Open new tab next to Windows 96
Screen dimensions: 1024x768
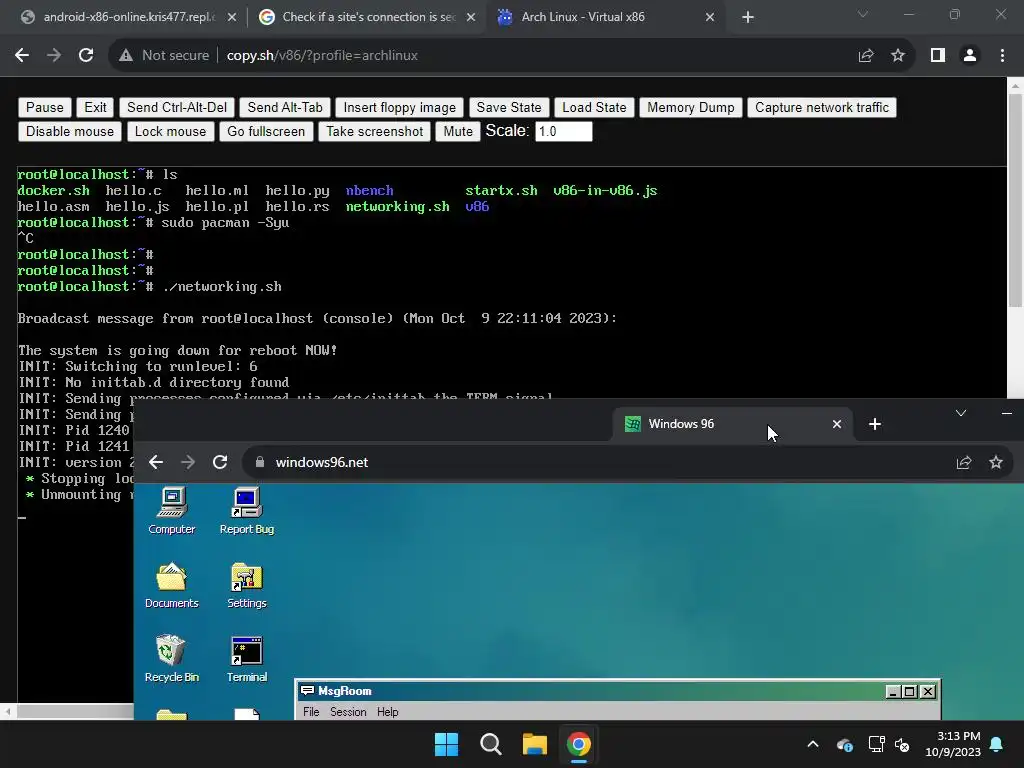pyautogui.click(x=875, y=424)
